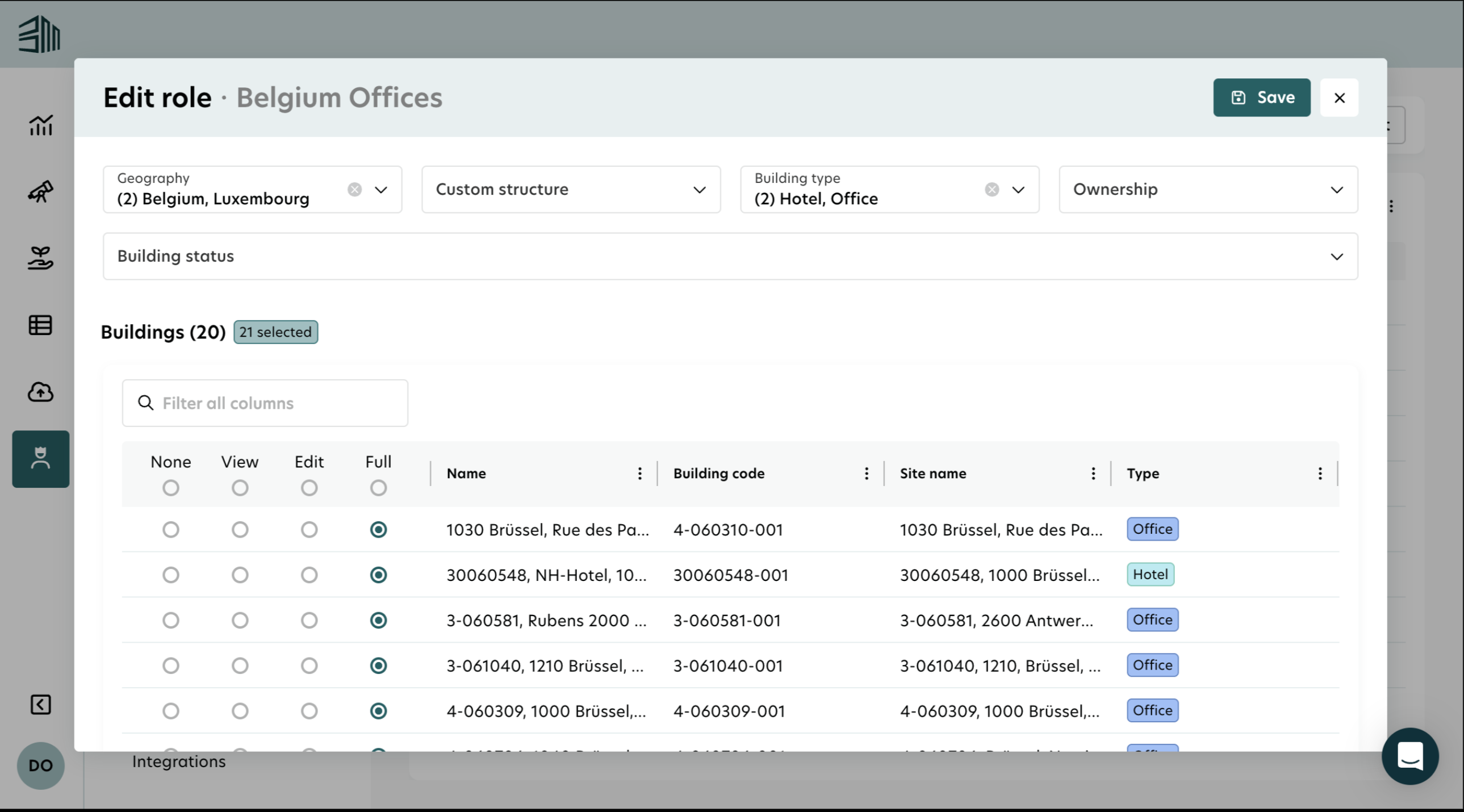Click building code 30060548-001

731,575
